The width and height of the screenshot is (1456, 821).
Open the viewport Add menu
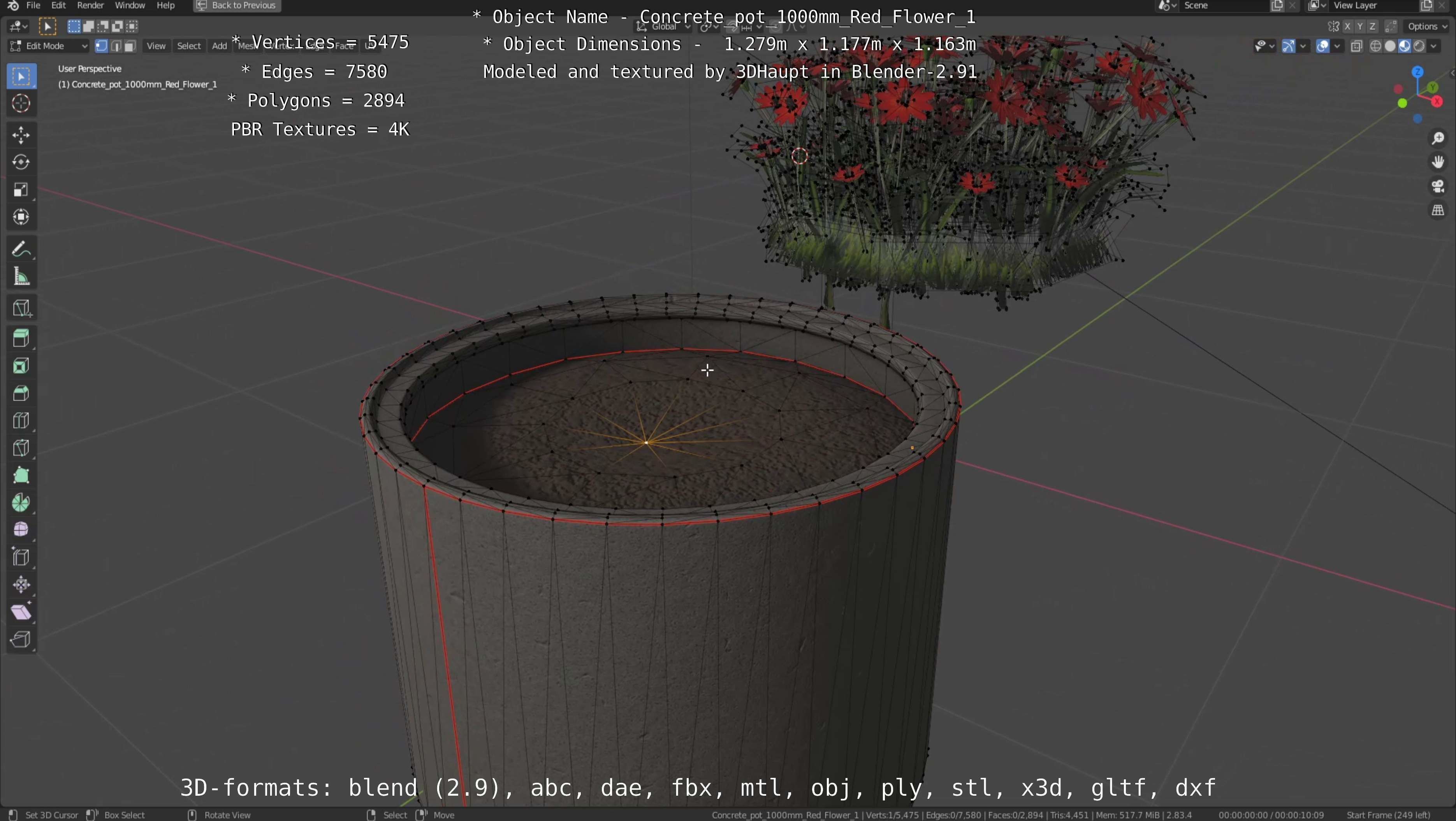pos(219,46)
